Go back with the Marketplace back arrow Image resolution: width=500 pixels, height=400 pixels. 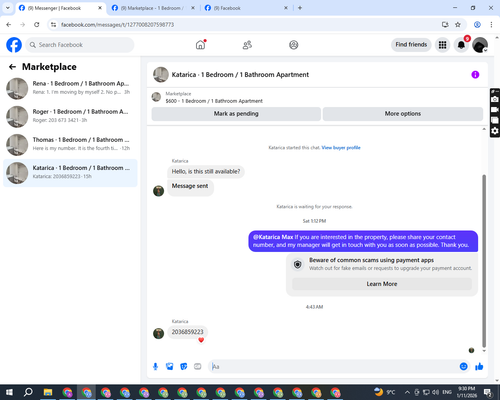point(12,67)
